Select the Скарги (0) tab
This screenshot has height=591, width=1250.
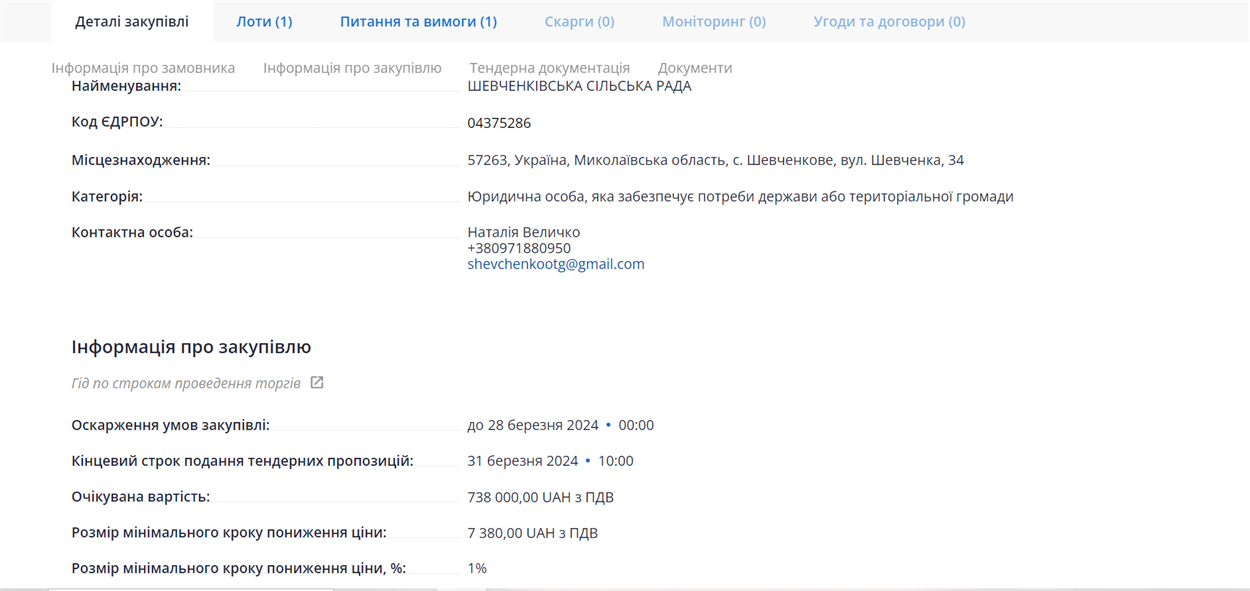pos(579,21)
